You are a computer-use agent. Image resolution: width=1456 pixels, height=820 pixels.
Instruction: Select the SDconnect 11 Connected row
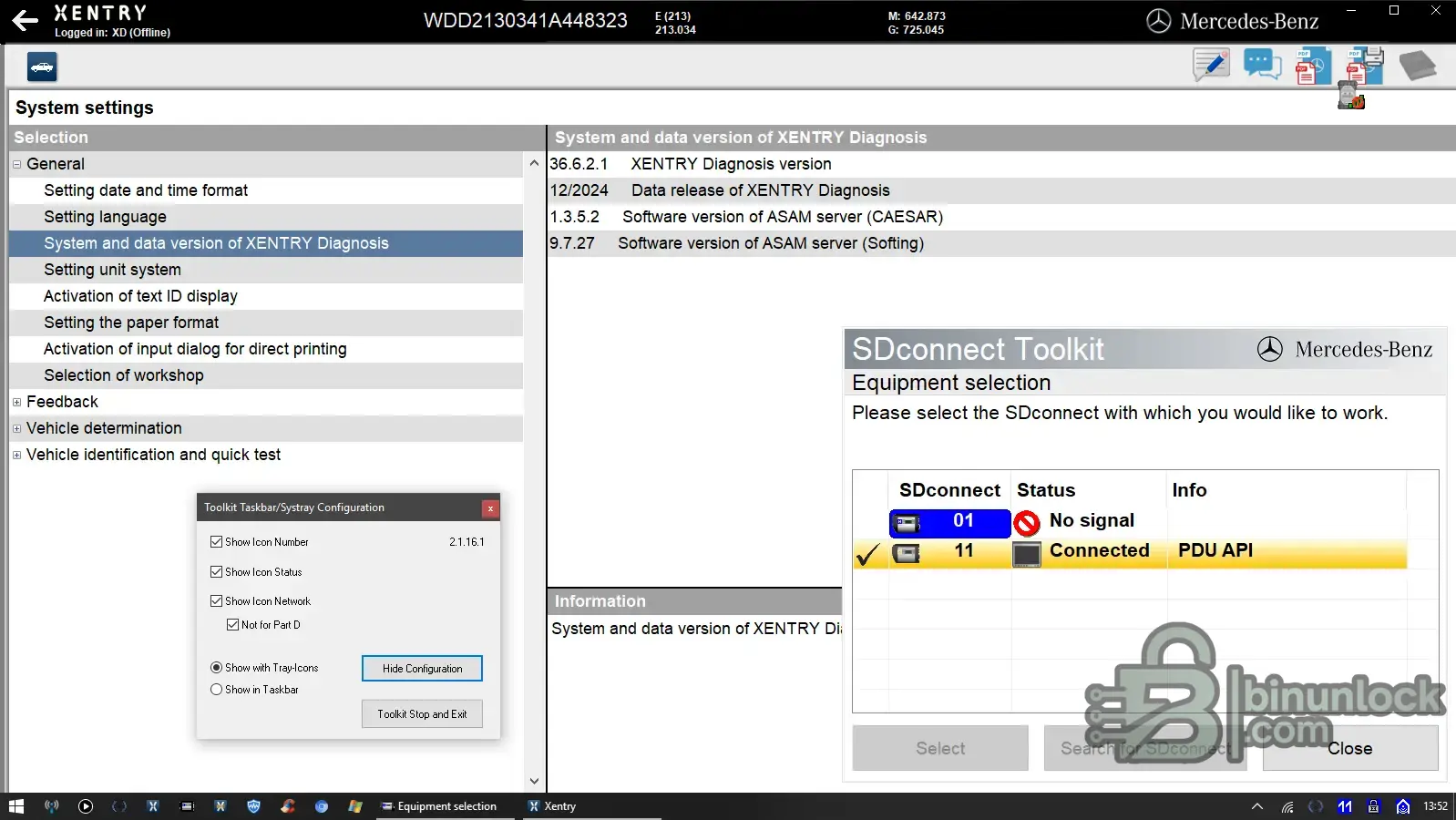click(x=1130, y=552)
